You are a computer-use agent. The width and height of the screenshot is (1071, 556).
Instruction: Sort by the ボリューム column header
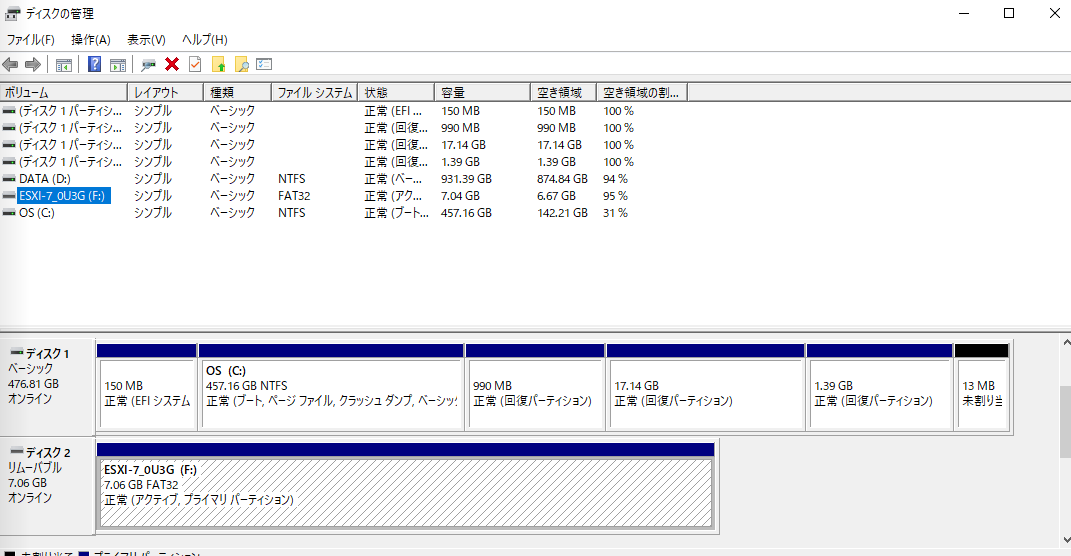click(x=64, y=92)
